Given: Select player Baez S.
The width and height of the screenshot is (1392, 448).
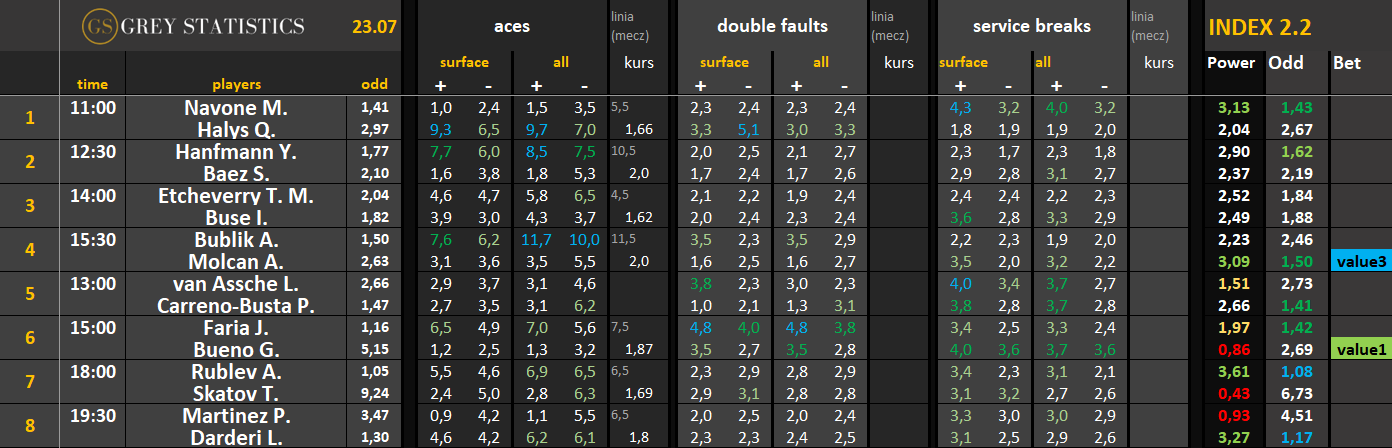Looking at the screenshot, I should click(x=236, y=173).
